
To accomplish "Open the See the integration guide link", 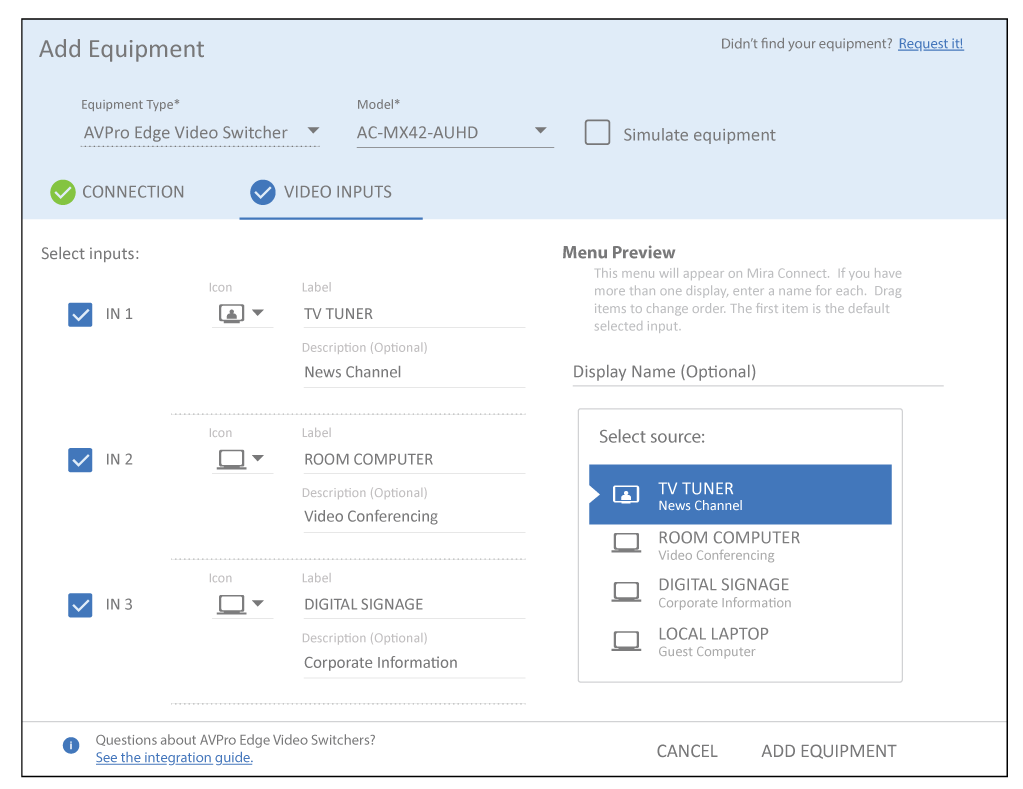I will [174, 758].
